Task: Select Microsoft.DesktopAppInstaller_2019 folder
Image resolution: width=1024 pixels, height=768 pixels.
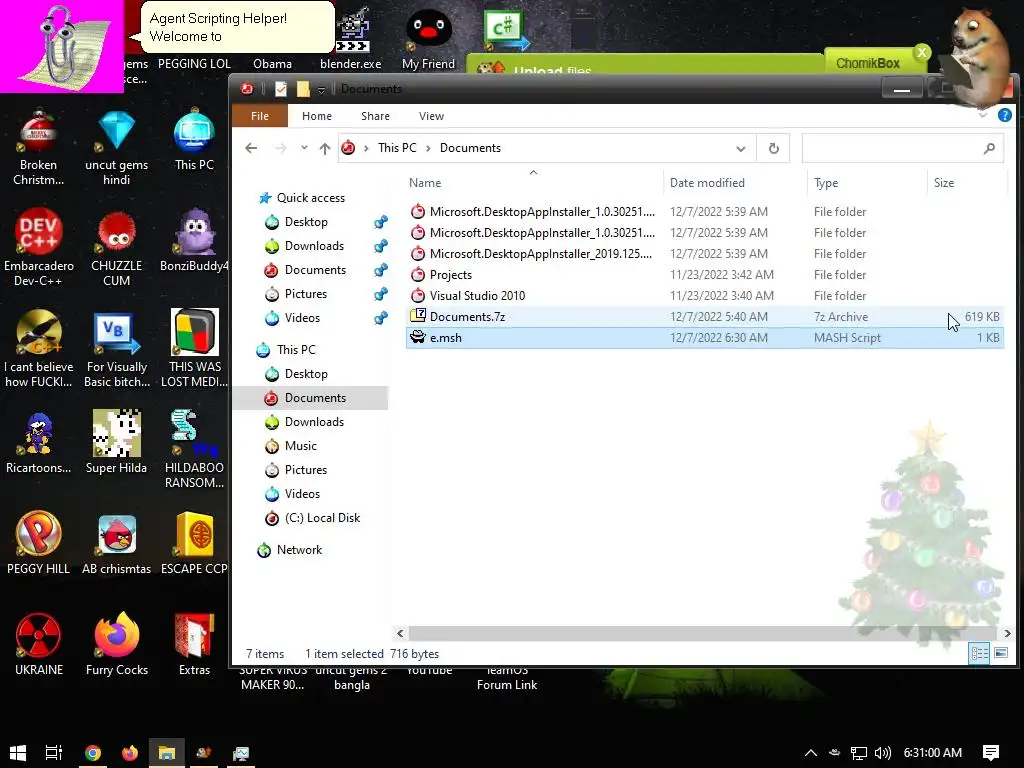Action: pyautogui.click(x=705, y=254)
